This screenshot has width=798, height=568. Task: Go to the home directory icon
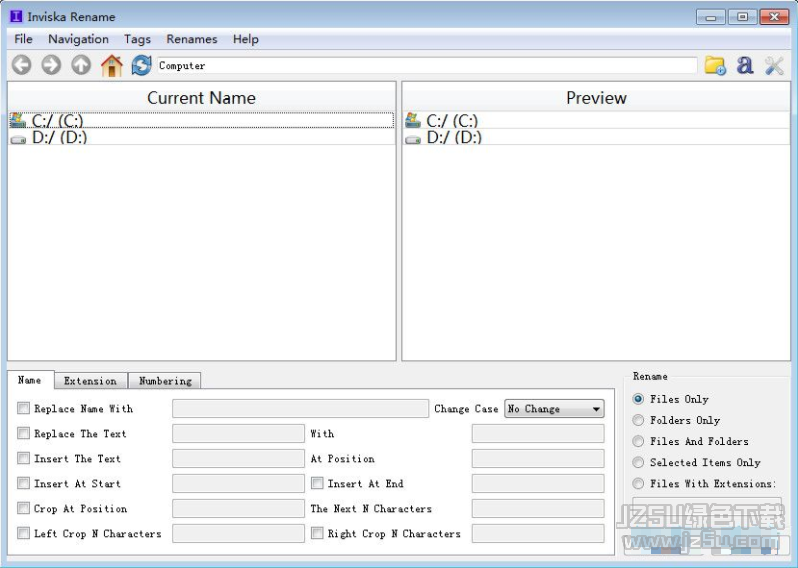coord(111,65)
